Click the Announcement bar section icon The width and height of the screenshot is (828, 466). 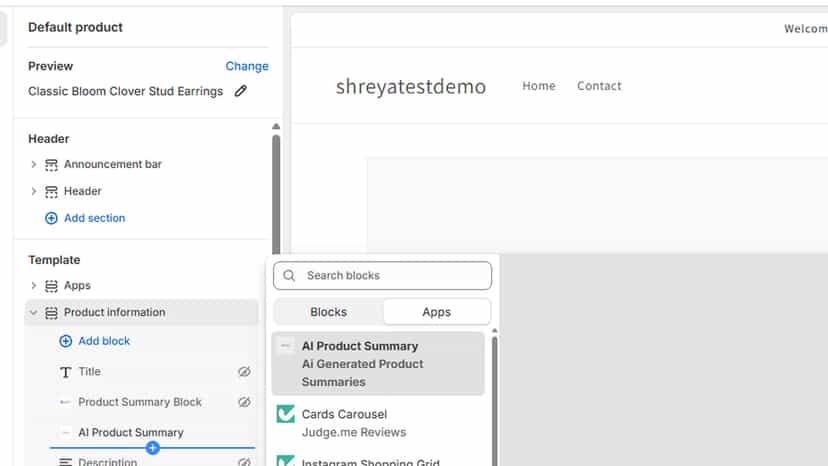[x=51, y=165]
